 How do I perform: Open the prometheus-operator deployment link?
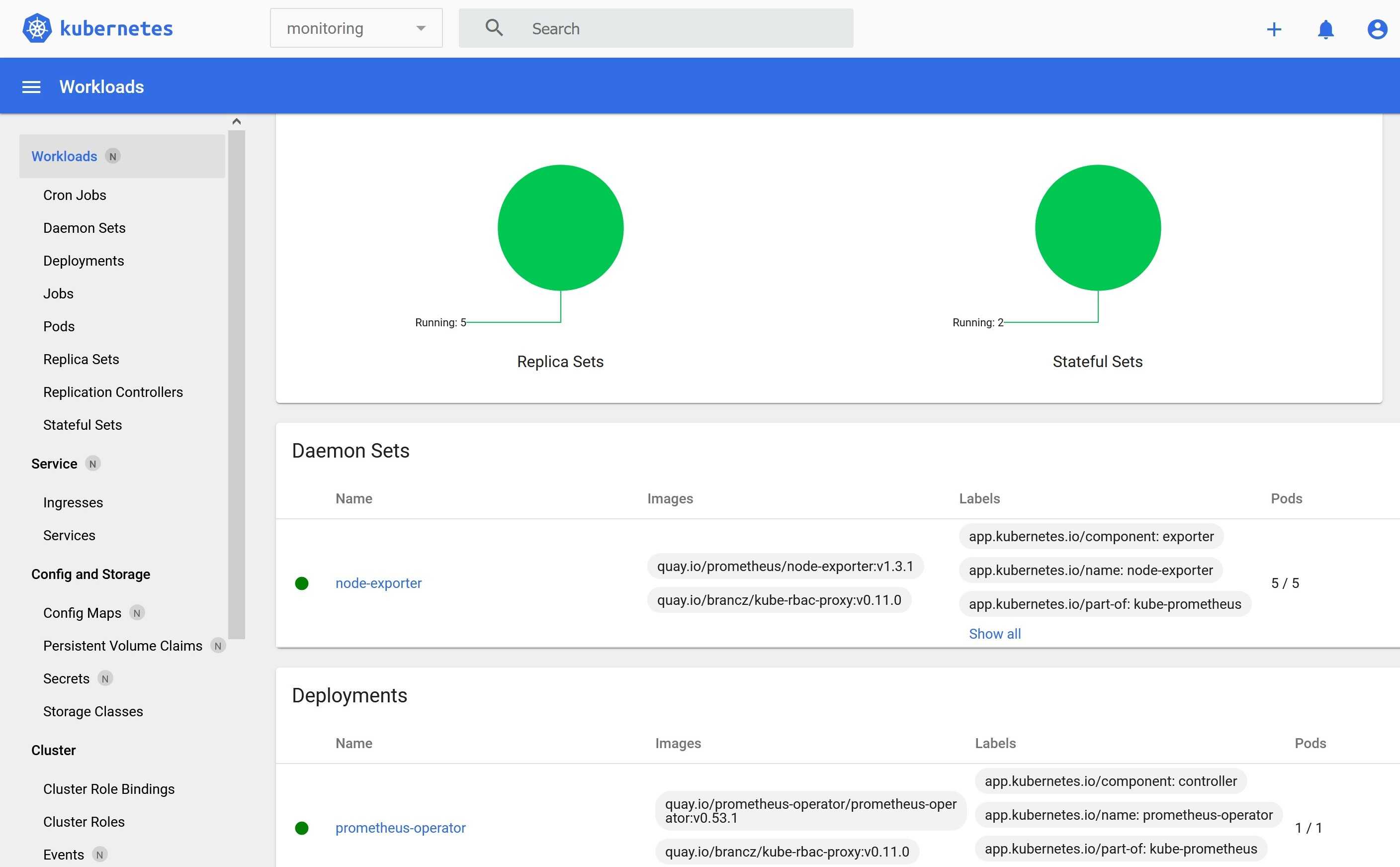(400, 828)
